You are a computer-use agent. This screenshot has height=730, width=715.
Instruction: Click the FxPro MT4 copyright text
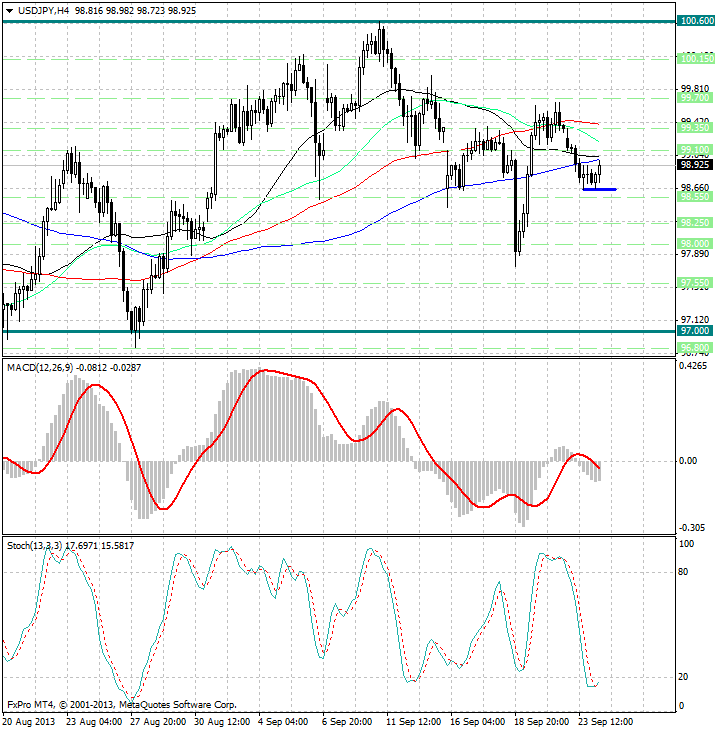tap(121, 705)
